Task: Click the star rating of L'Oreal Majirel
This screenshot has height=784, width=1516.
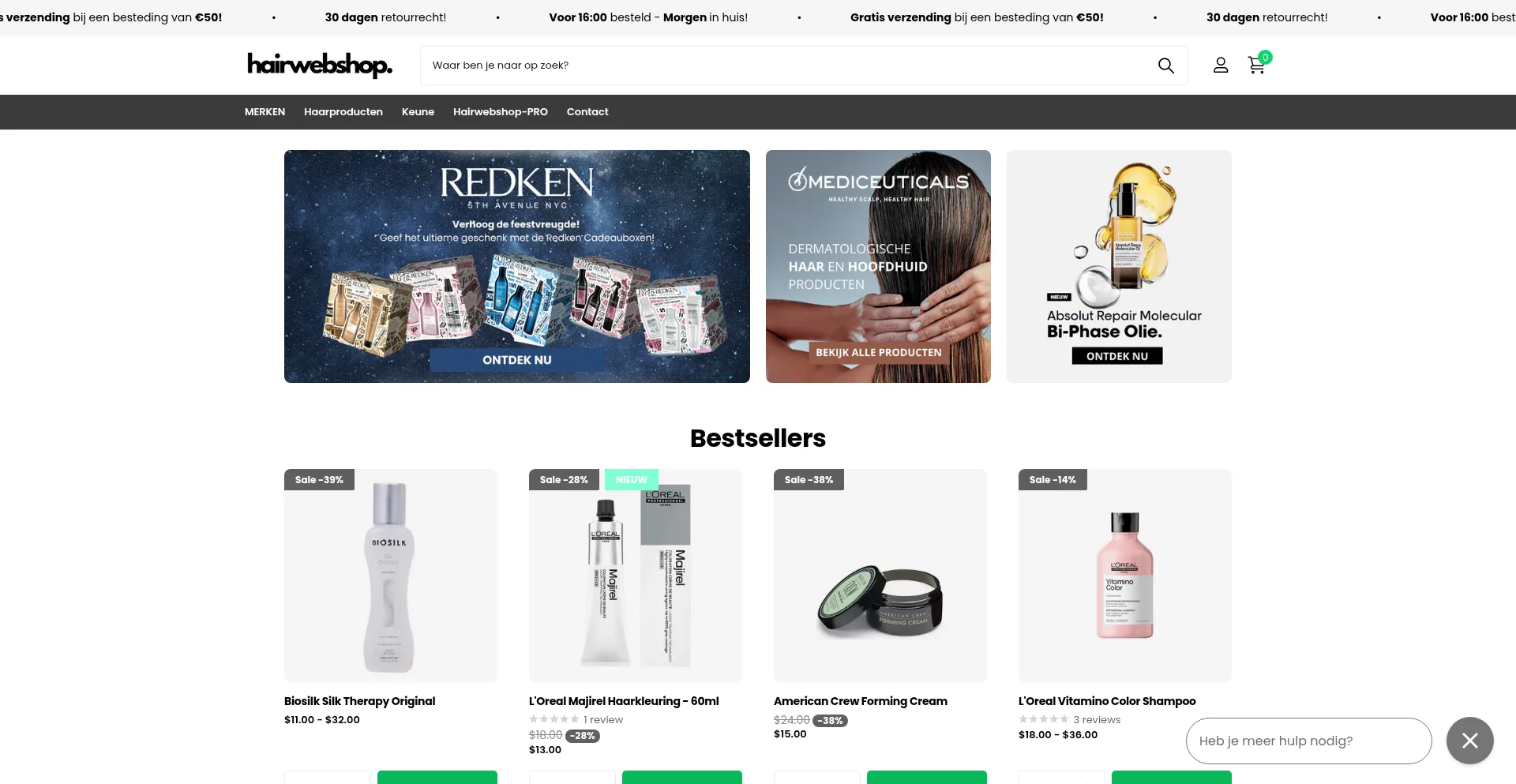Action: (x=553, y=719)
